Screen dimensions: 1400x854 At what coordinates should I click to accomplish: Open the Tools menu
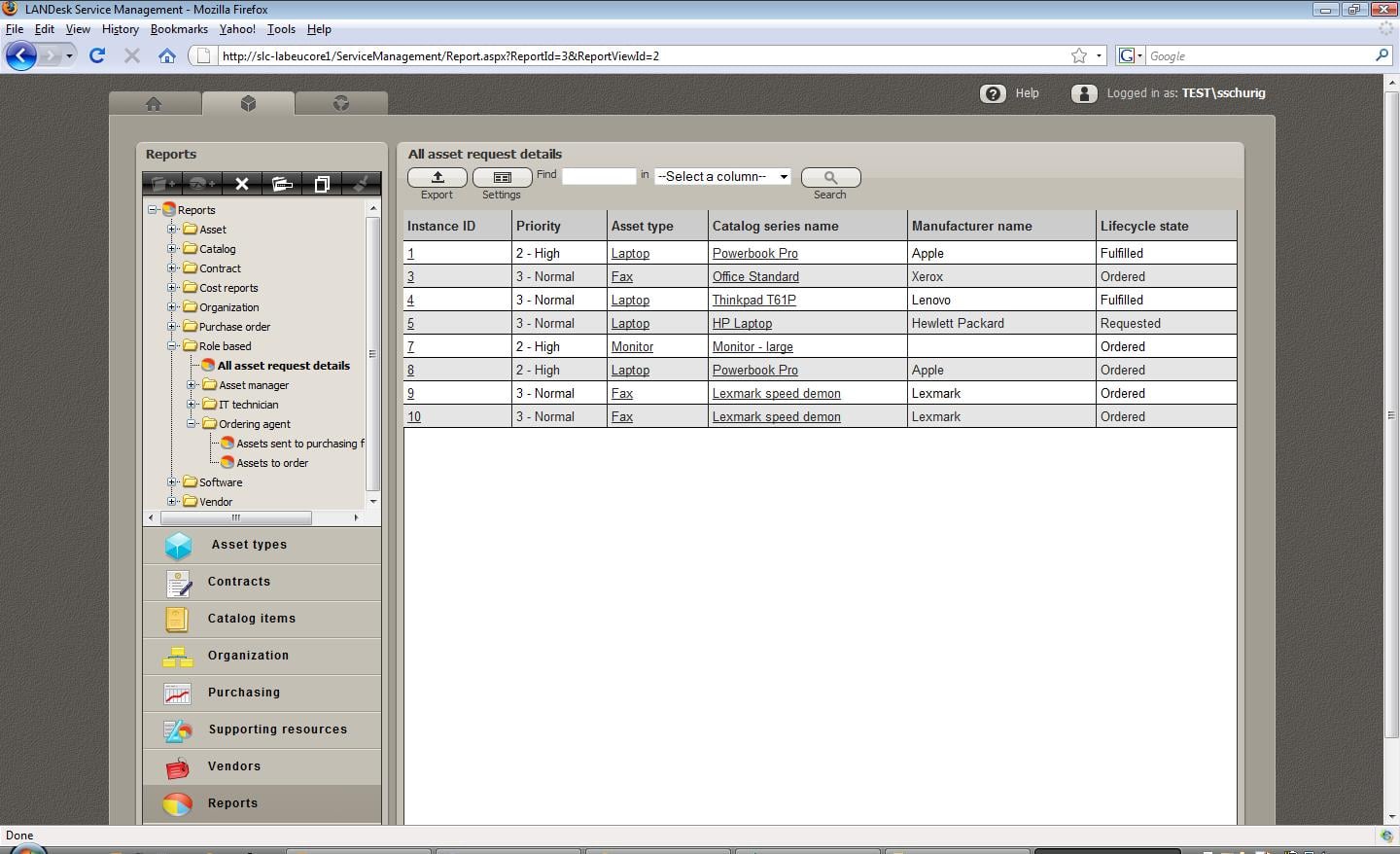[x=281, y=29]
